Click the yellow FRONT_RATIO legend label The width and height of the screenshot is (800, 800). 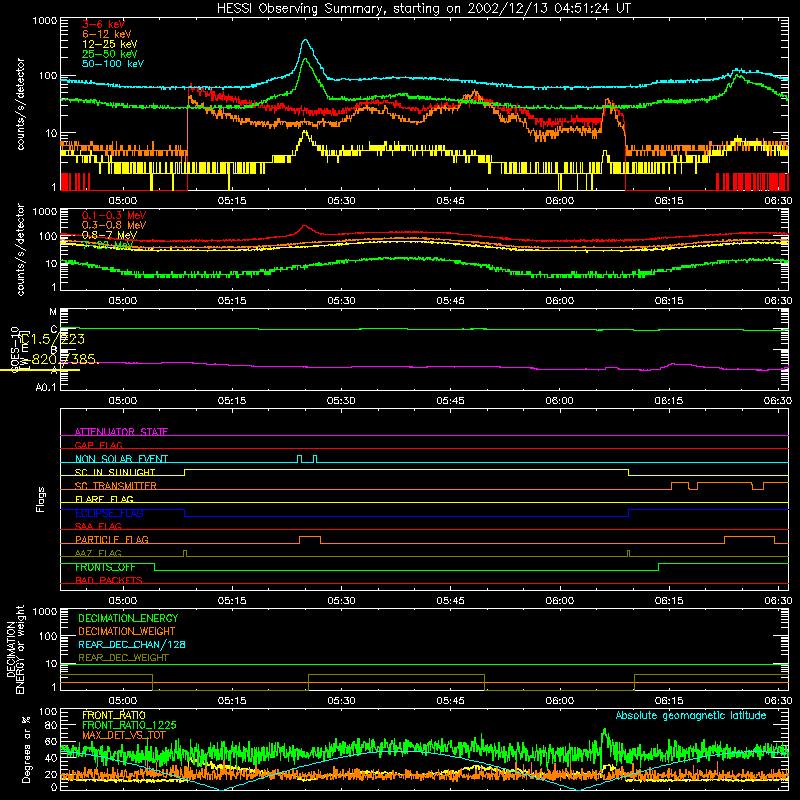tap(114, 715)
